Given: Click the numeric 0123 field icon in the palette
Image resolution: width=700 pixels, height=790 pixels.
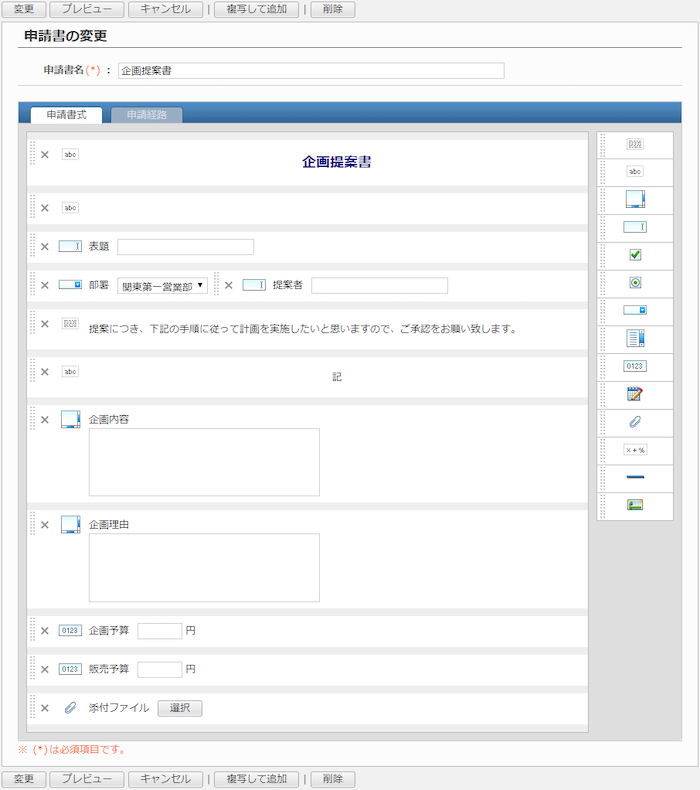Looking at the screenshot, I should pos(635,366).
